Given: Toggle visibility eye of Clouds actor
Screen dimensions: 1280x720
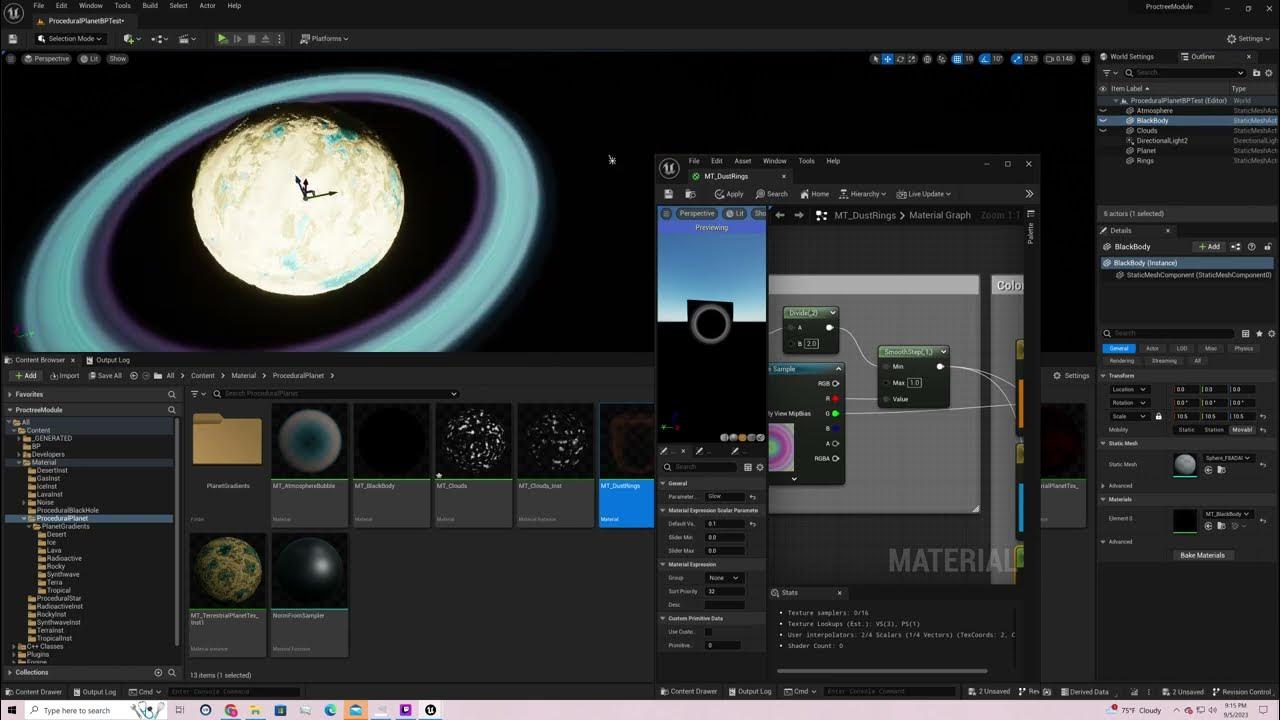Looking at the screenshot, I should coord(1103,130).
